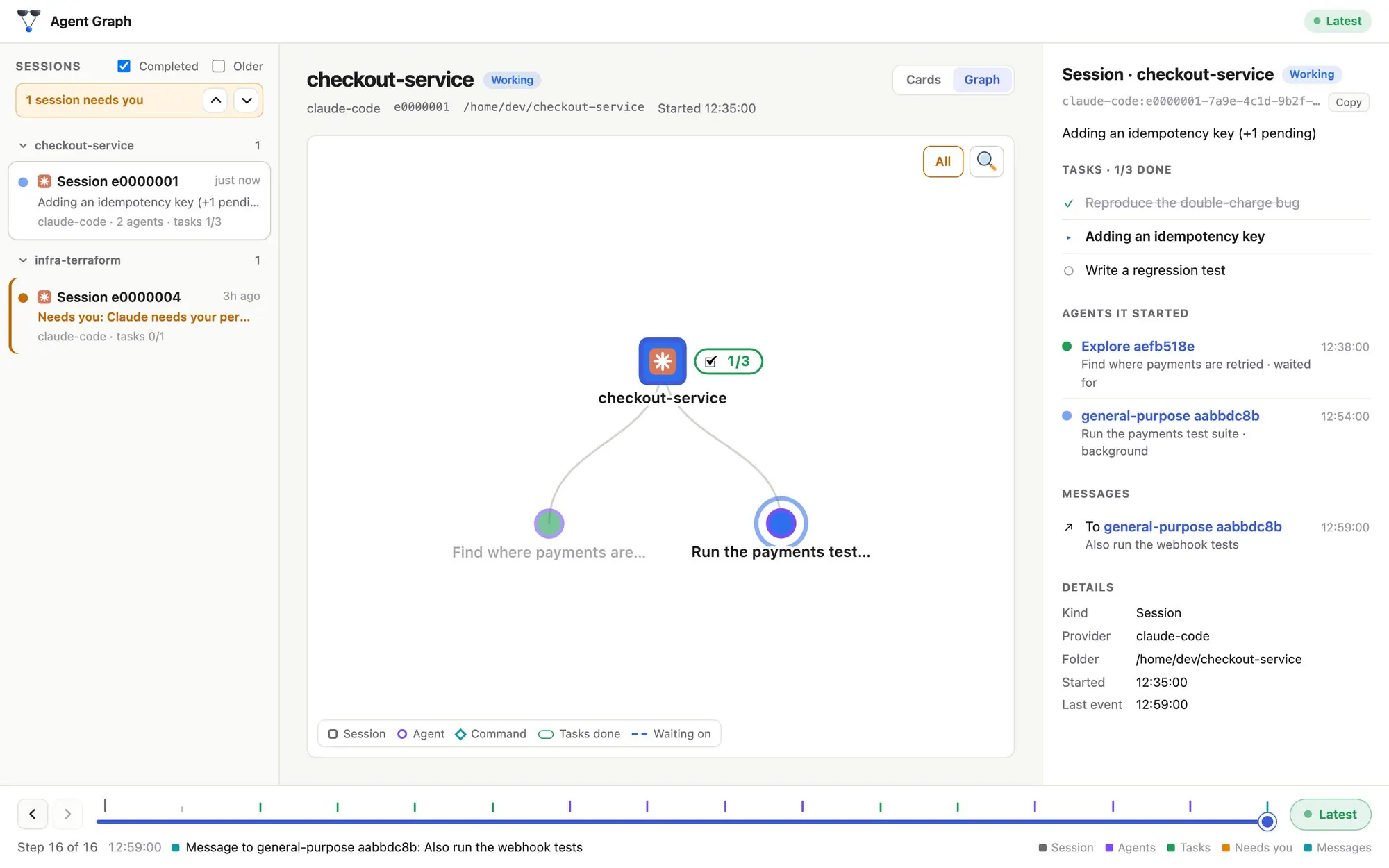Viewport: 1389px width, 868px height.
Task: Copy the session ID
Action: (x=1348, y=102)
